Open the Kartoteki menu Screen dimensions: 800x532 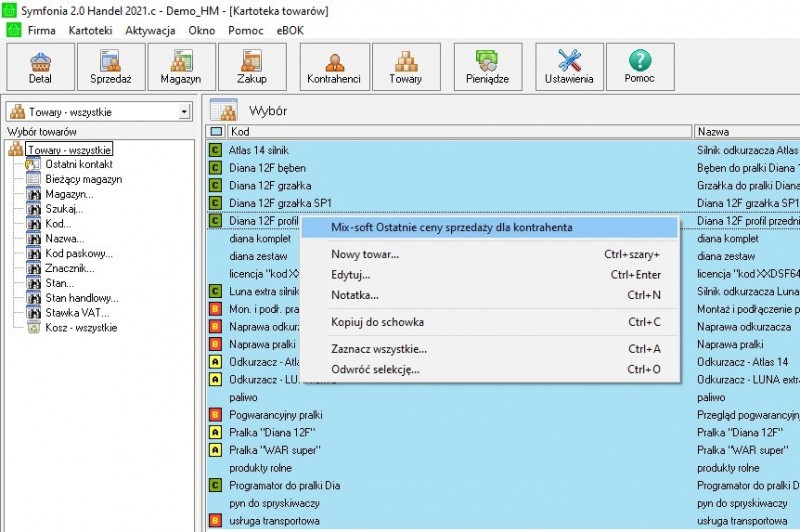click(90, 31)
